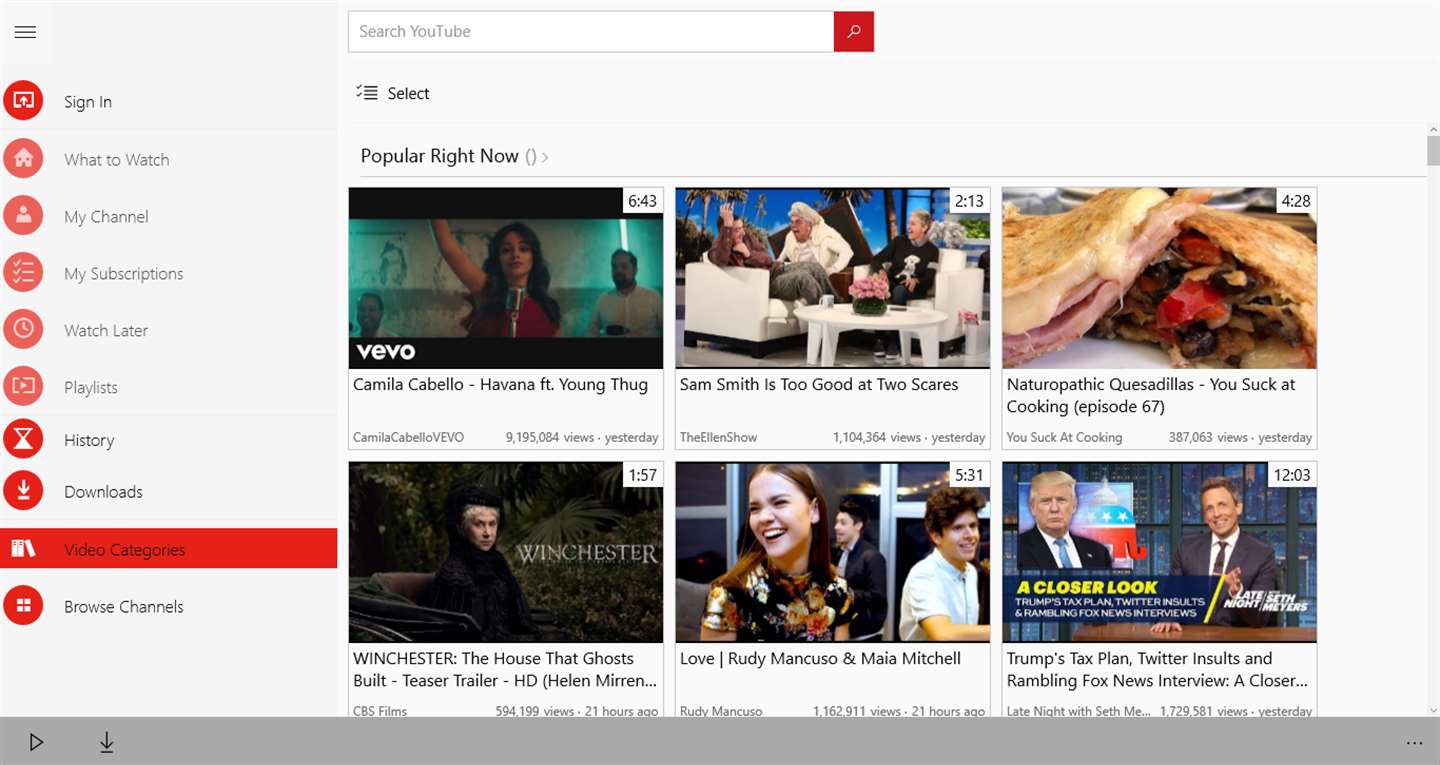Click '387,063 views · yesterday' text
1440x765 pixels.
pos(1240,437)
